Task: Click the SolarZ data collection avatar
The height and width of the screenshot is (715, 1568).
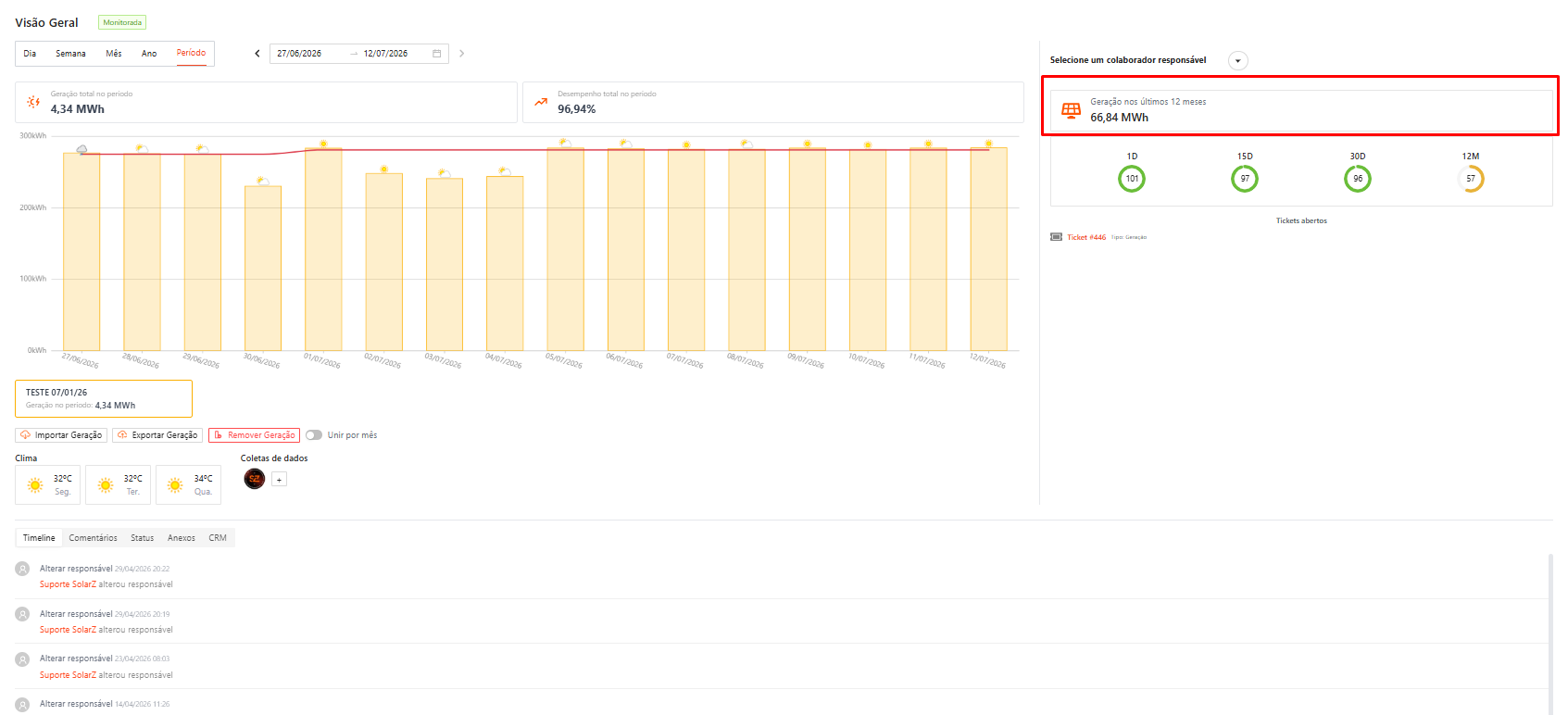Action: coord(255,479)
